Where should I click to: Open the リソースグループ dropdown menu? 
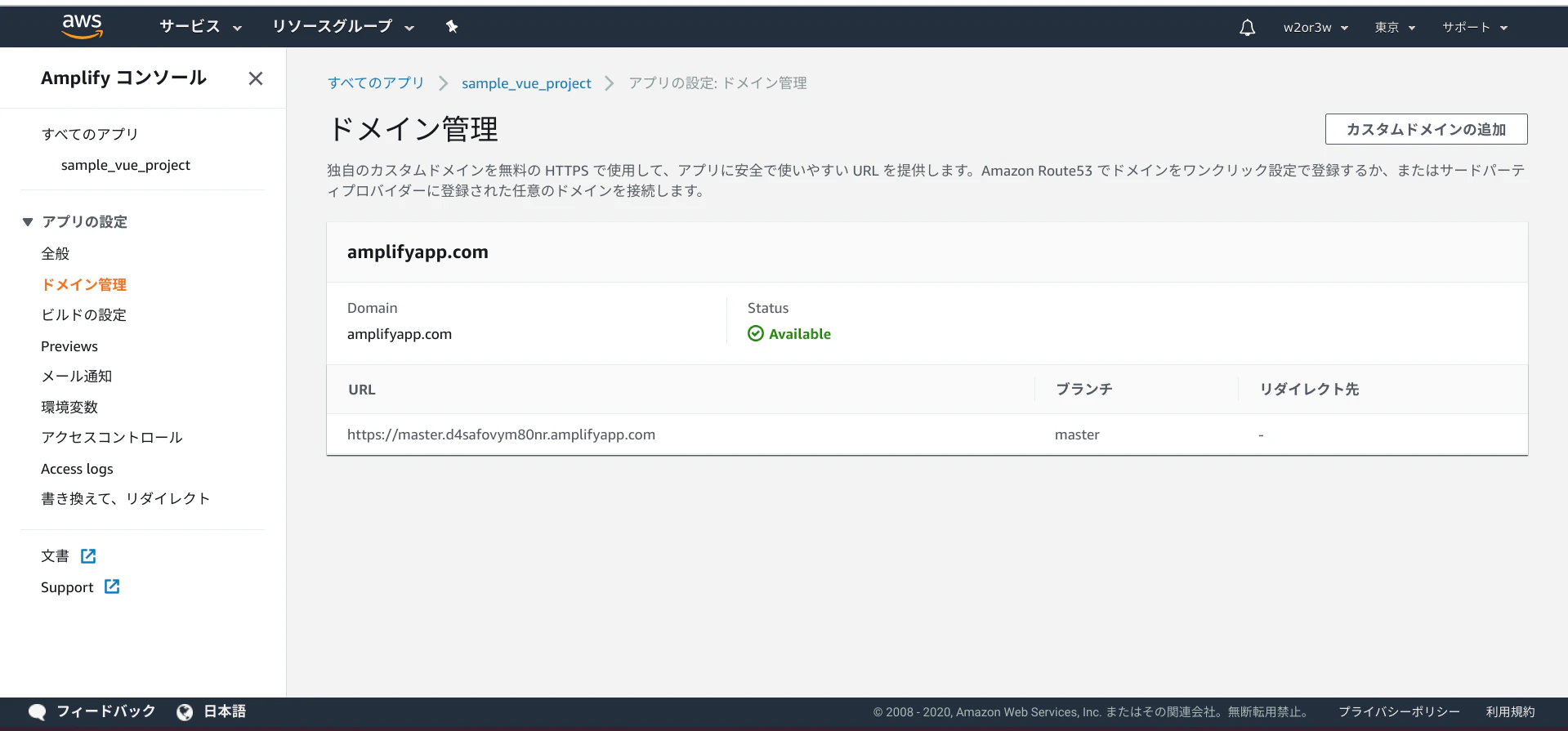(x=343, y=27)
